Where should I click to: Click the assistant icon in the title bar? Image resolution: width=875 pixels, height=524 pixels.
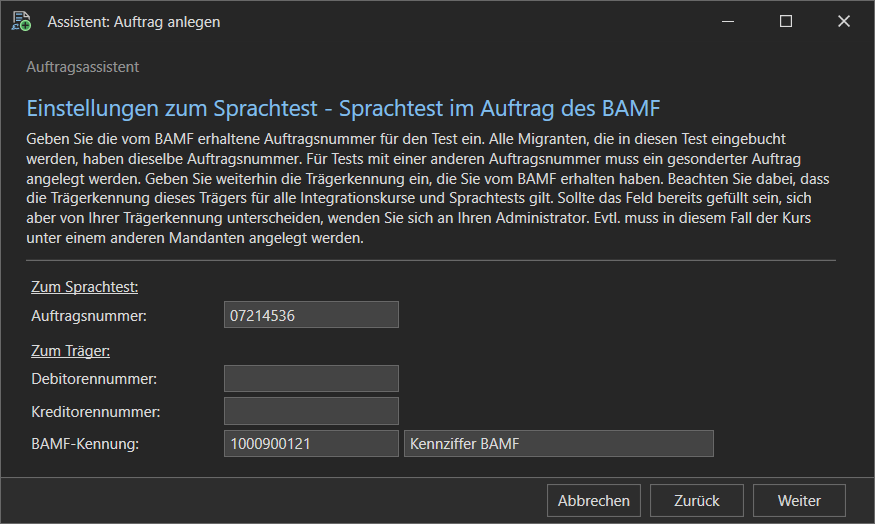coord(21,21)
